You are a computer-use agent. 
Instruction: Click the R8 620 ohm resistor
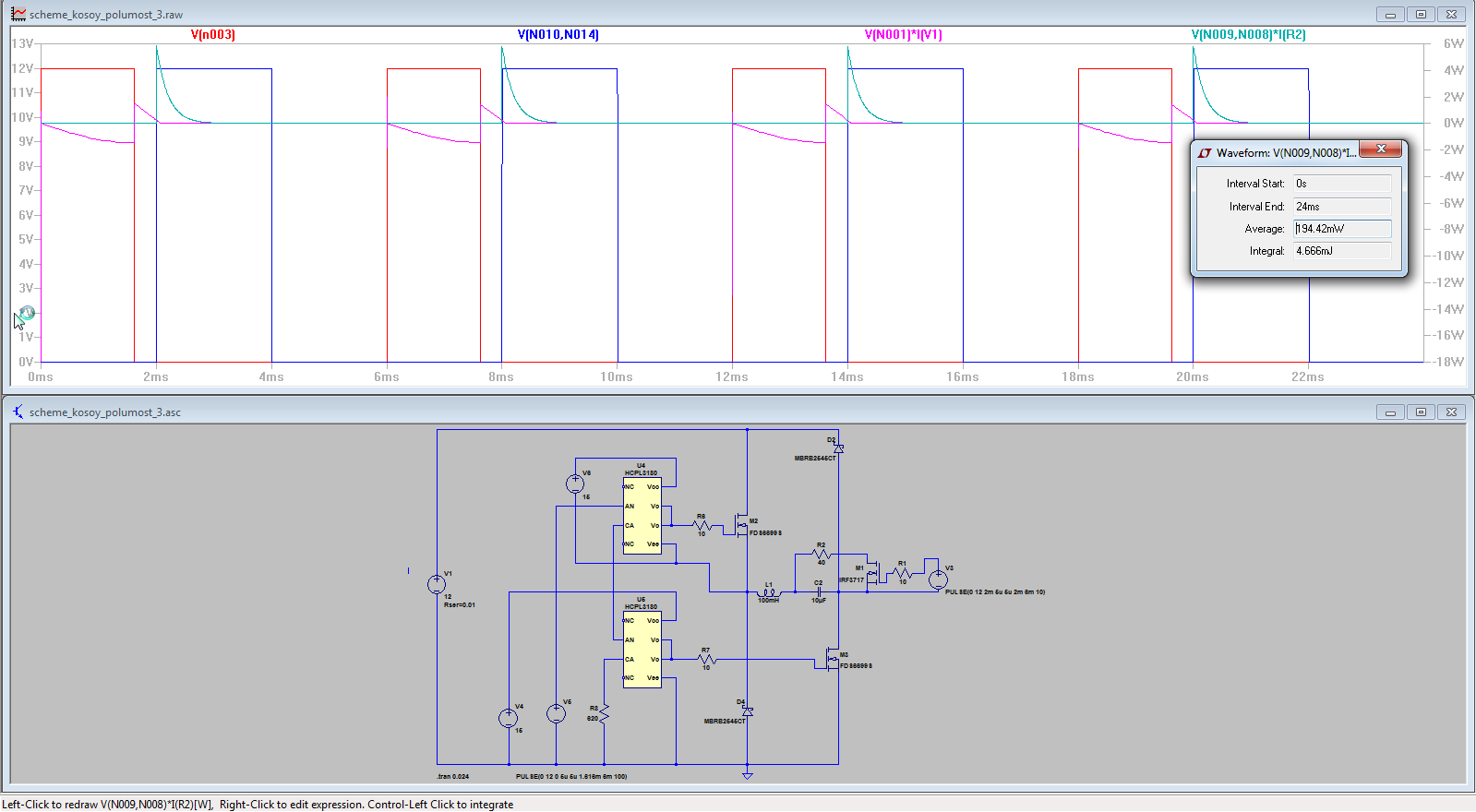[x=605, y=713]
